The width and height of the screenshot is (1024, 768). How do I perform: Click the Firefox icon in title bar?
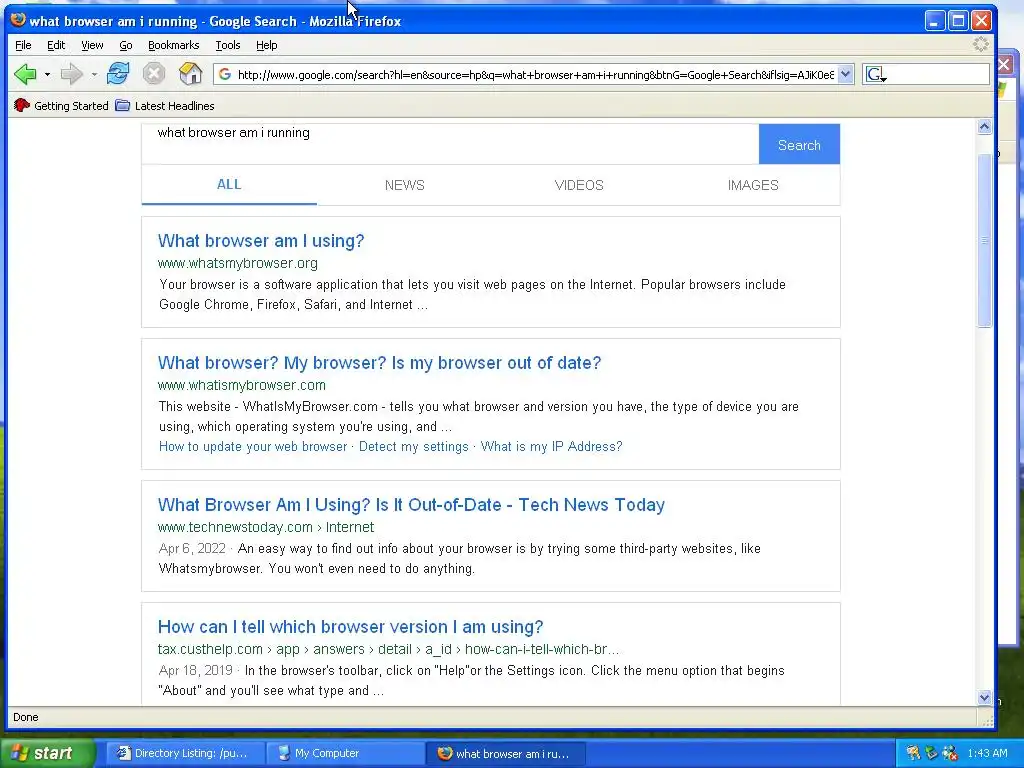18,20
